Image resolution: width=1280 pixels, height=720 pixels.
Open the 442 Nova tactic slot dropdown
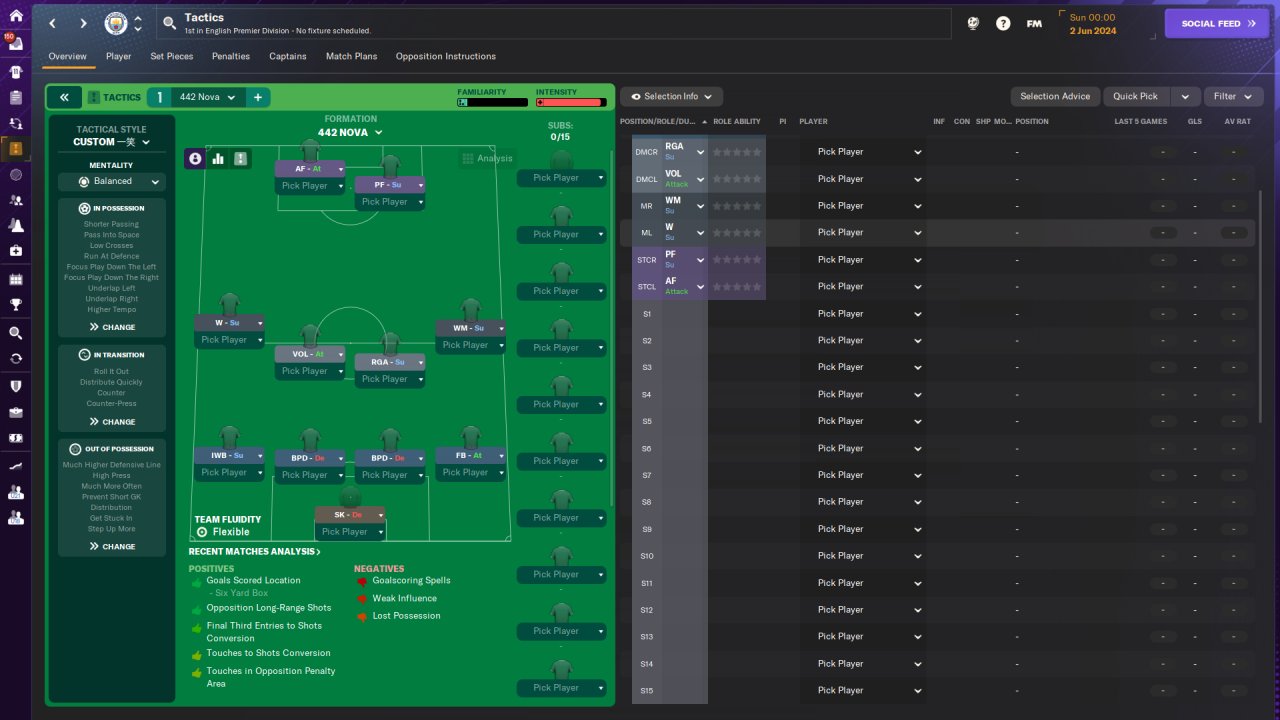click(208, 97)
